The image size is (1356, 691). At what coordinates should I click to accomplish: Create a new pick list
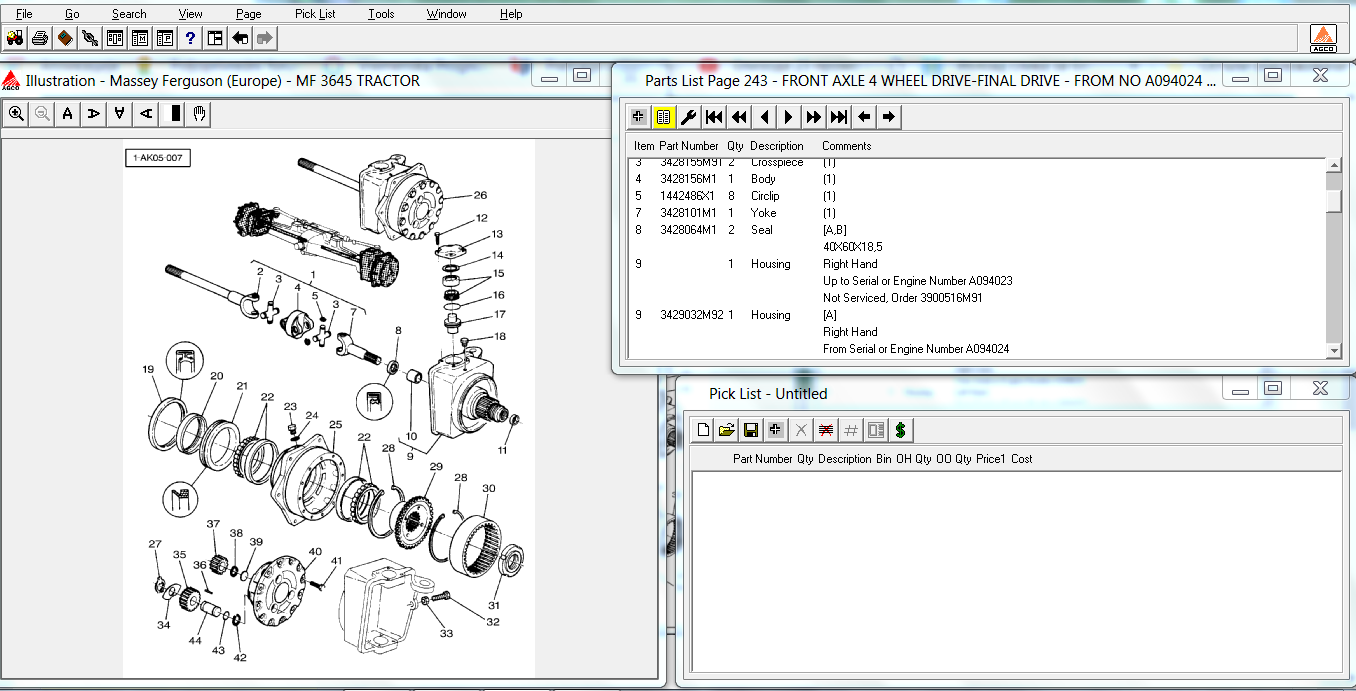click(x=703, y=430)
